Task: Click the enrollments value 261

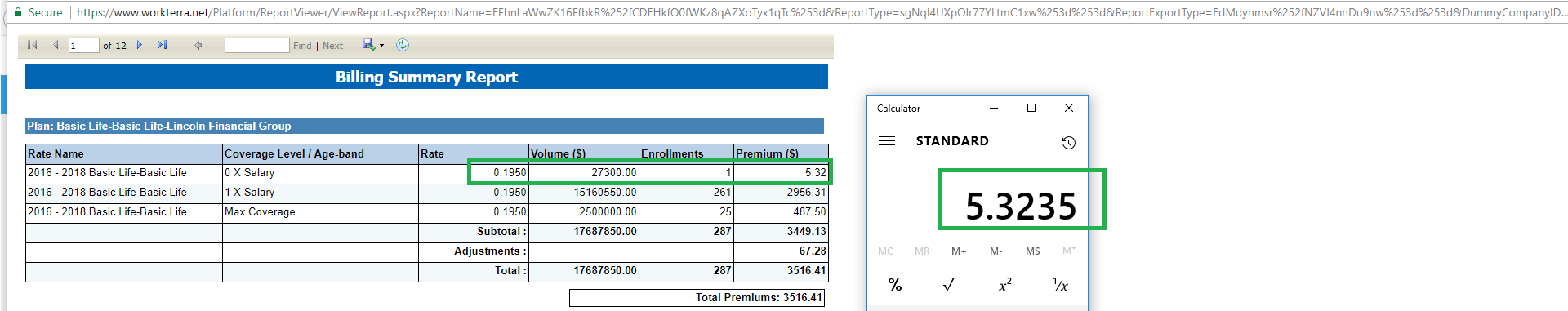Action: pyautogui.click(x=722, y=193)
